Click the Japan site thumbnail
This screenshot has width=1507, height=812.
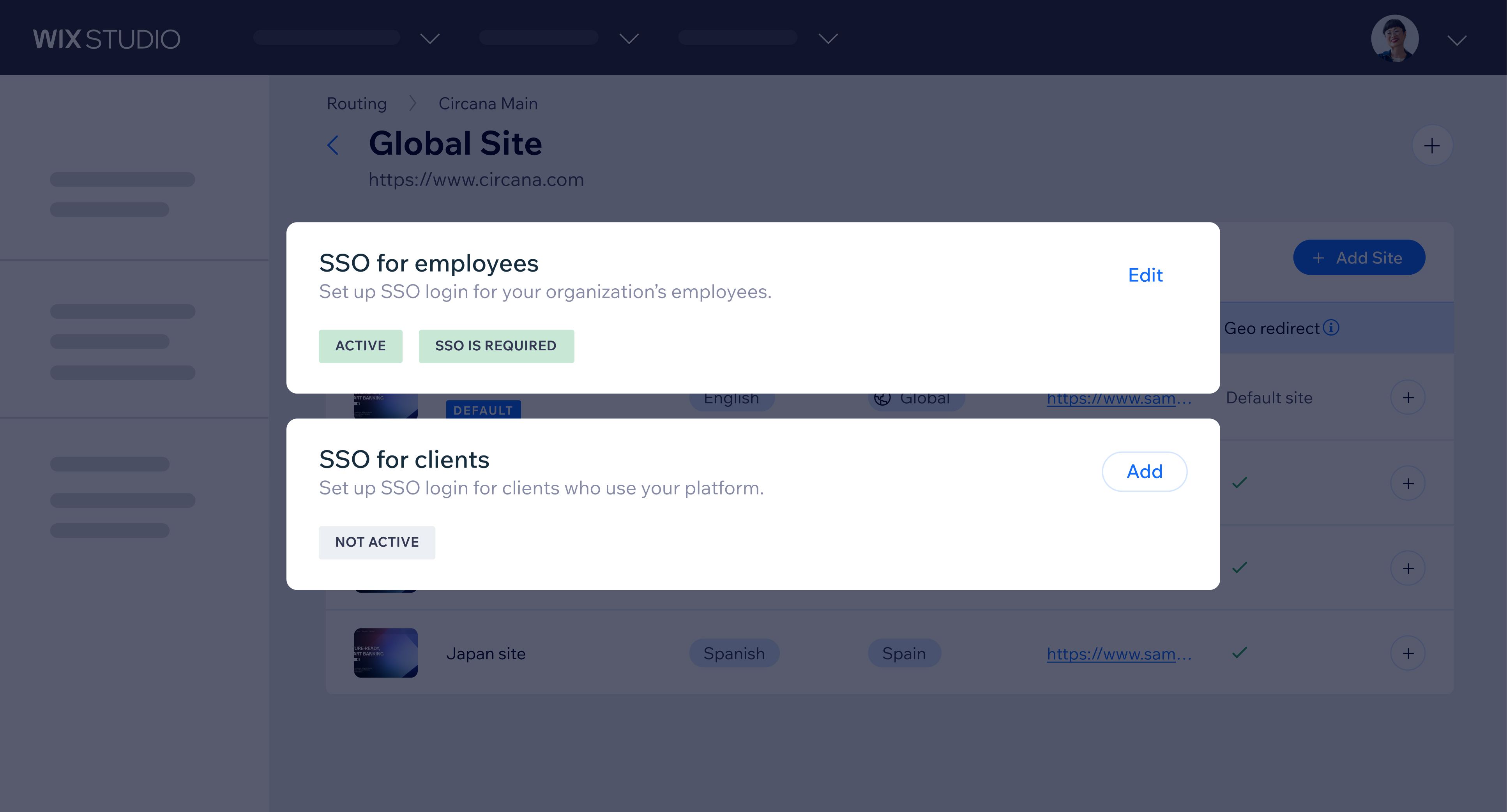click(x=385, y=653)
